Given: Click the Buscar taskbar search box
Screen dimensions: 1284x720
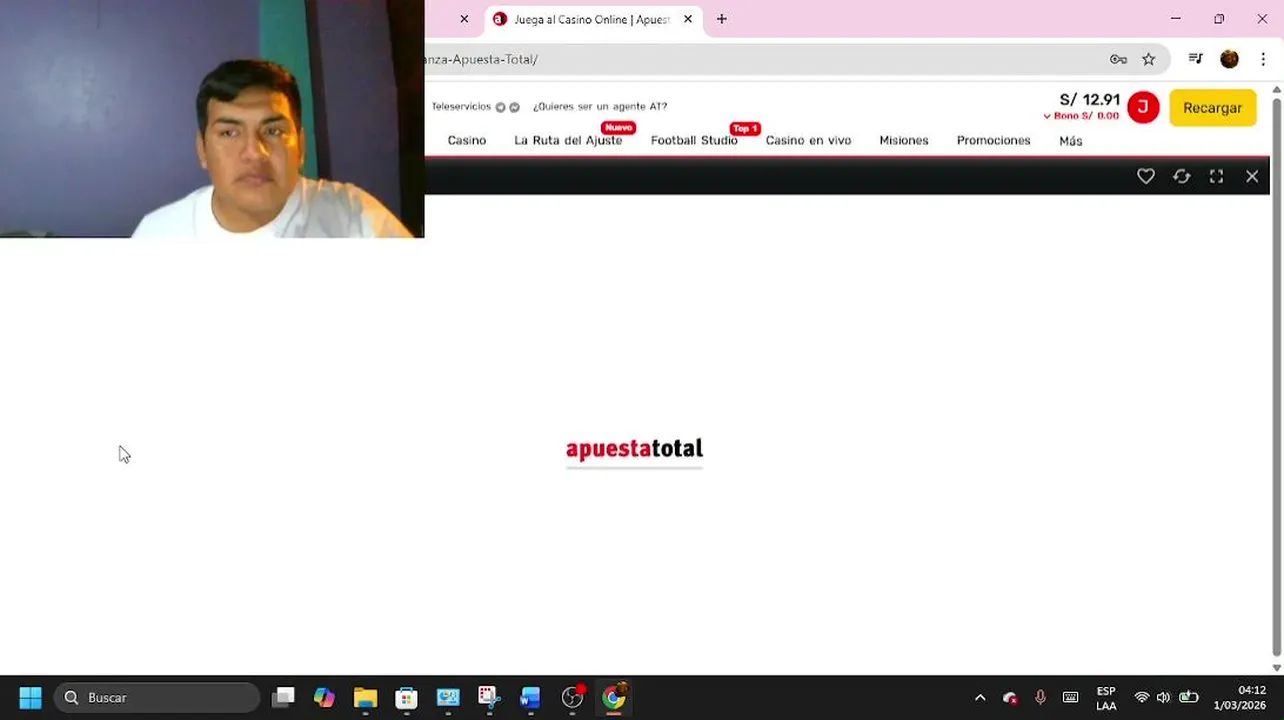Looking at the screenshot, I should click(x=156, y=697).
